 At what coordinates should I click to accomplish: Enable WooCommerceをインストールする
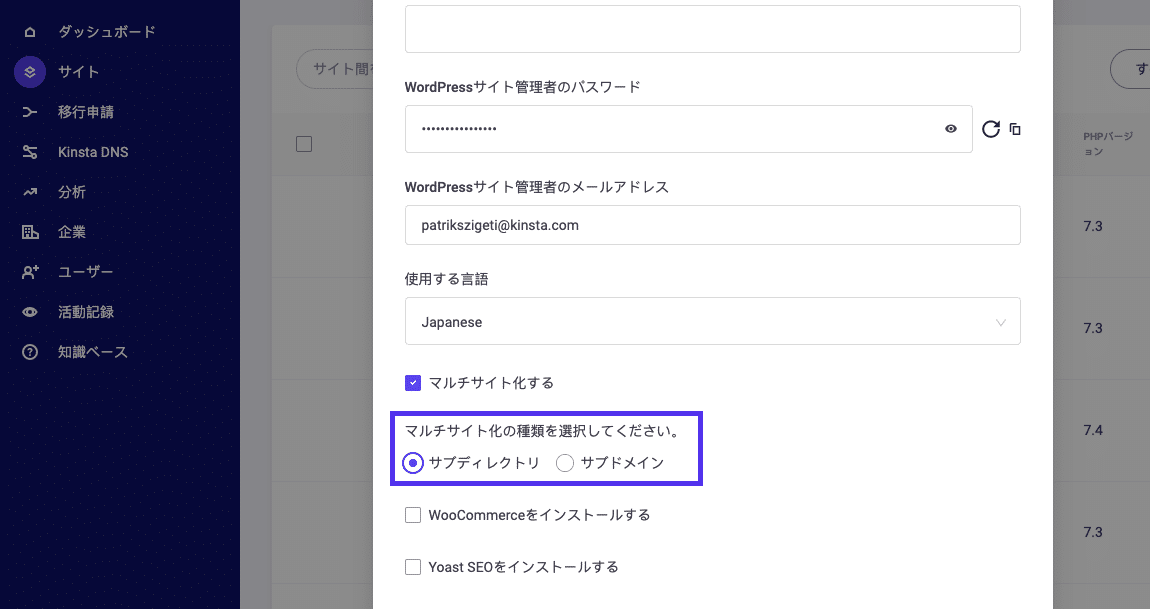[413, 514]
